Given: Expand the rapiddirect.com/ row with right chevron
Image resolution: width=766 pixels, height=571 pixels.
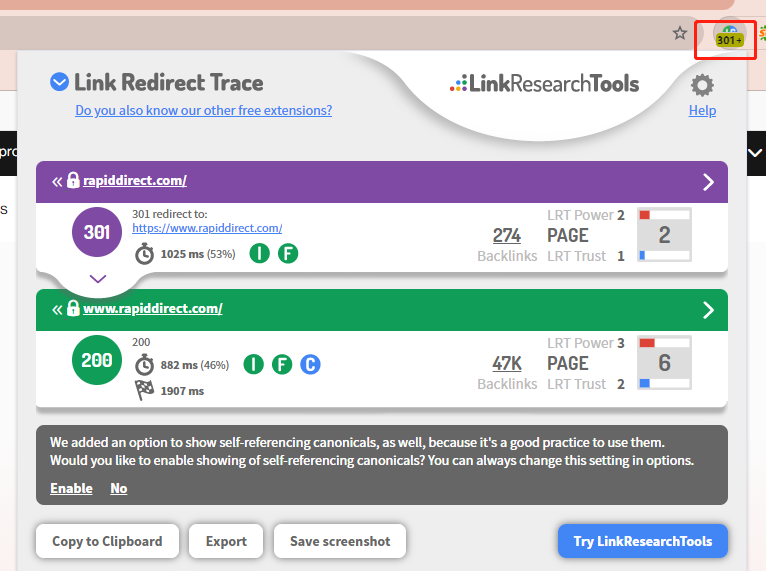Looking at the screenshot, I should point(708,182).
